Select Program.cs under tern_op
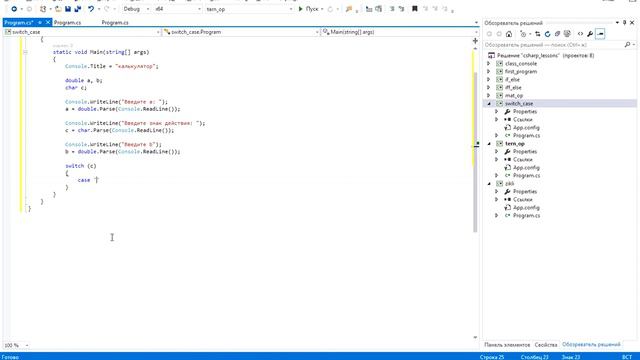640x360 pixels. click(x=527, y=176)
